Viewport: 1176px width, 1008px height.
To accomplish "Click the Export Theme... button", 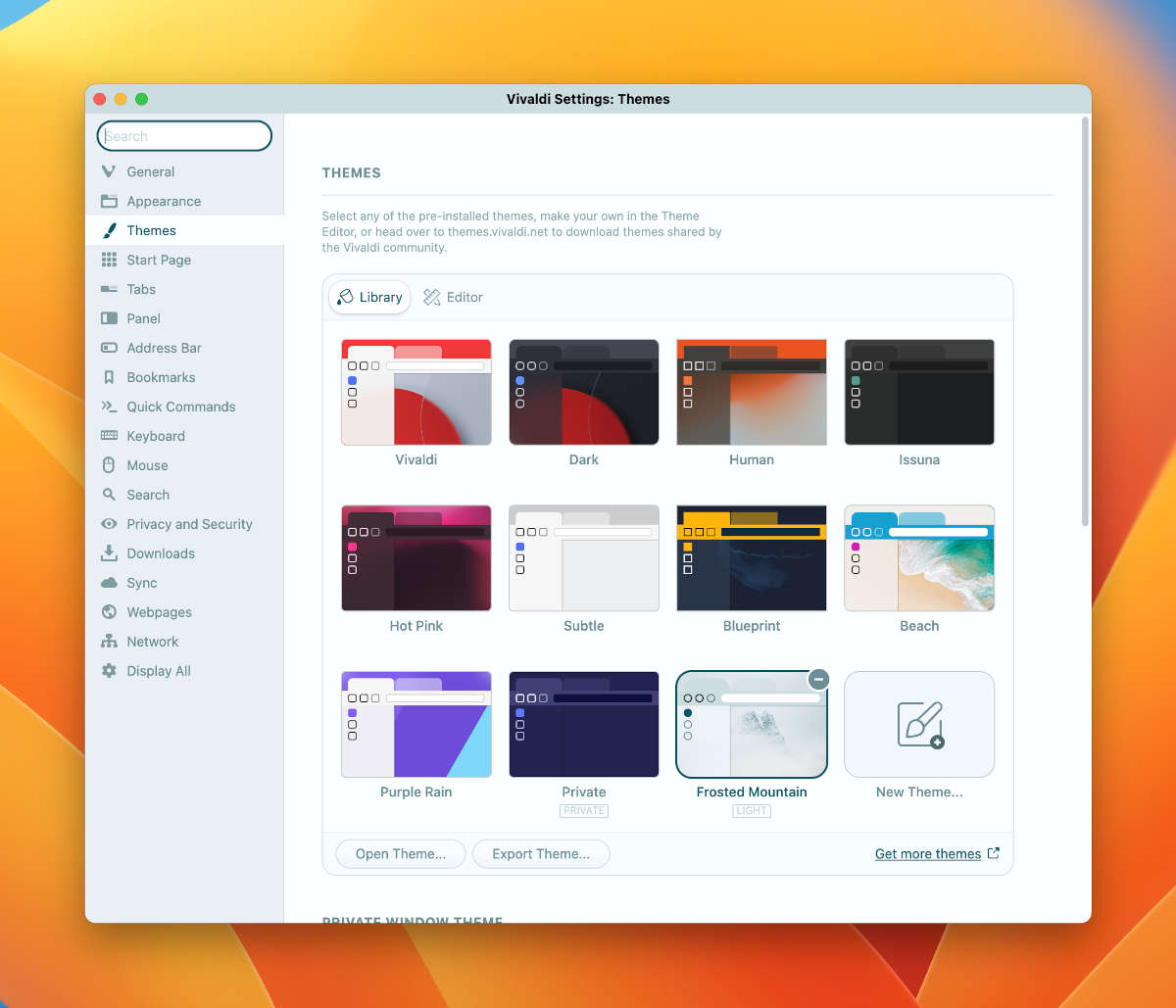I will tap(541, 854).
